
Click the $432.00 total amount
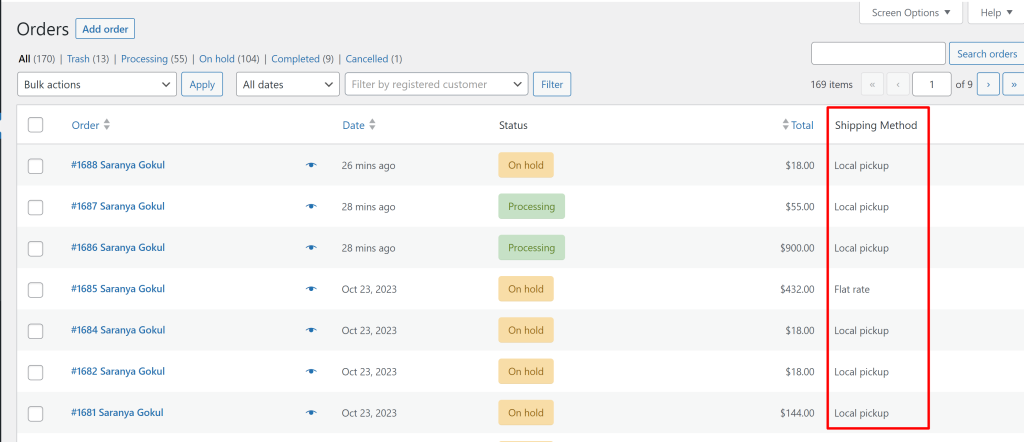797,289
